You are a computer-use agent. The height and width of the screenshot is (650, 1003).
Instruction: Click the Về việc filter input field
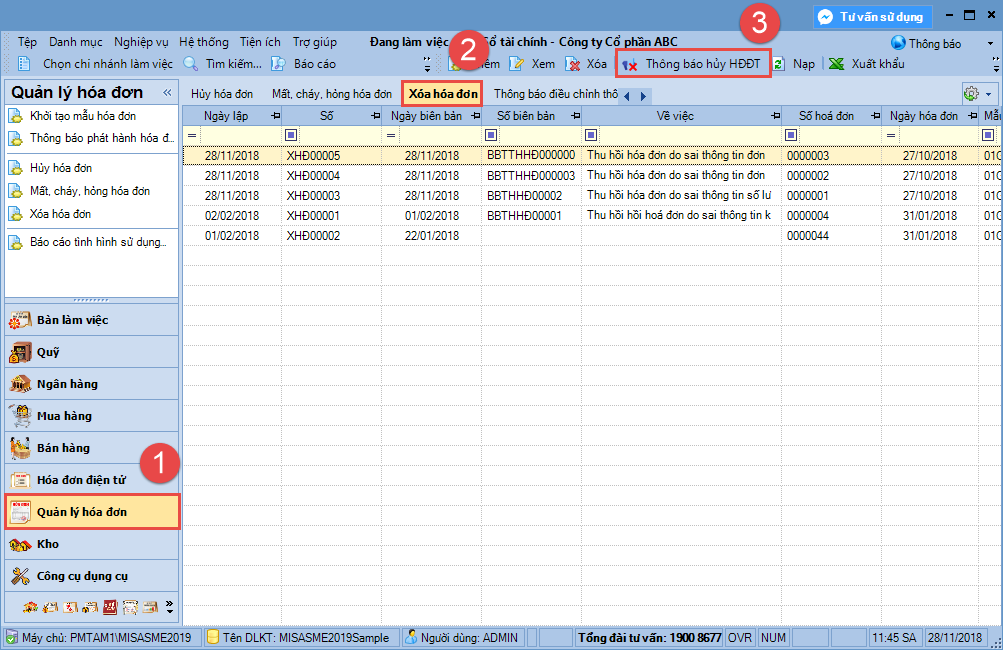click(x=690, y=135)
